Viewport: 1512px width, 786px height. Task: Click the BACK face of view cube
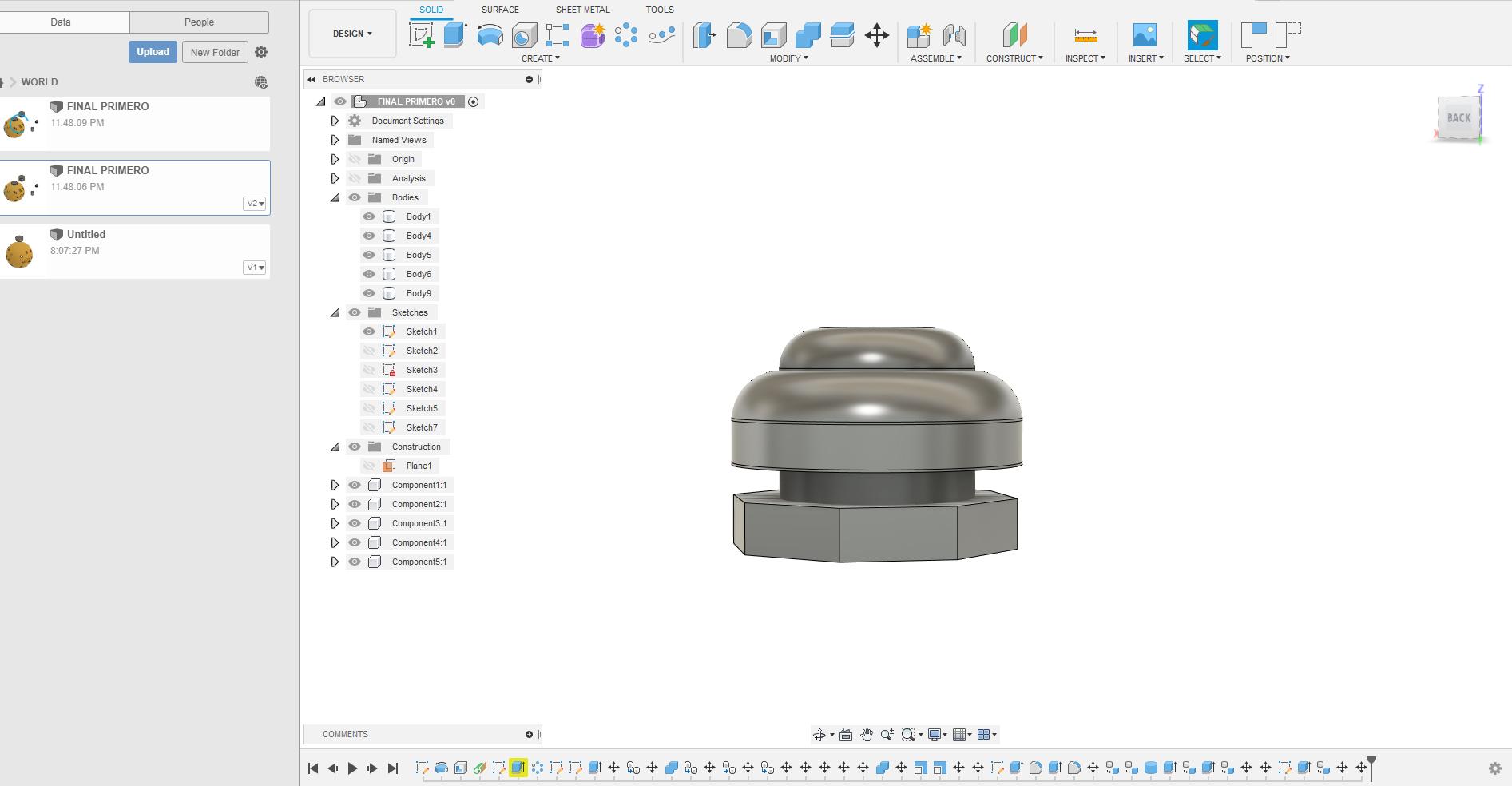pyautogui.click(x=1458, y=118)
